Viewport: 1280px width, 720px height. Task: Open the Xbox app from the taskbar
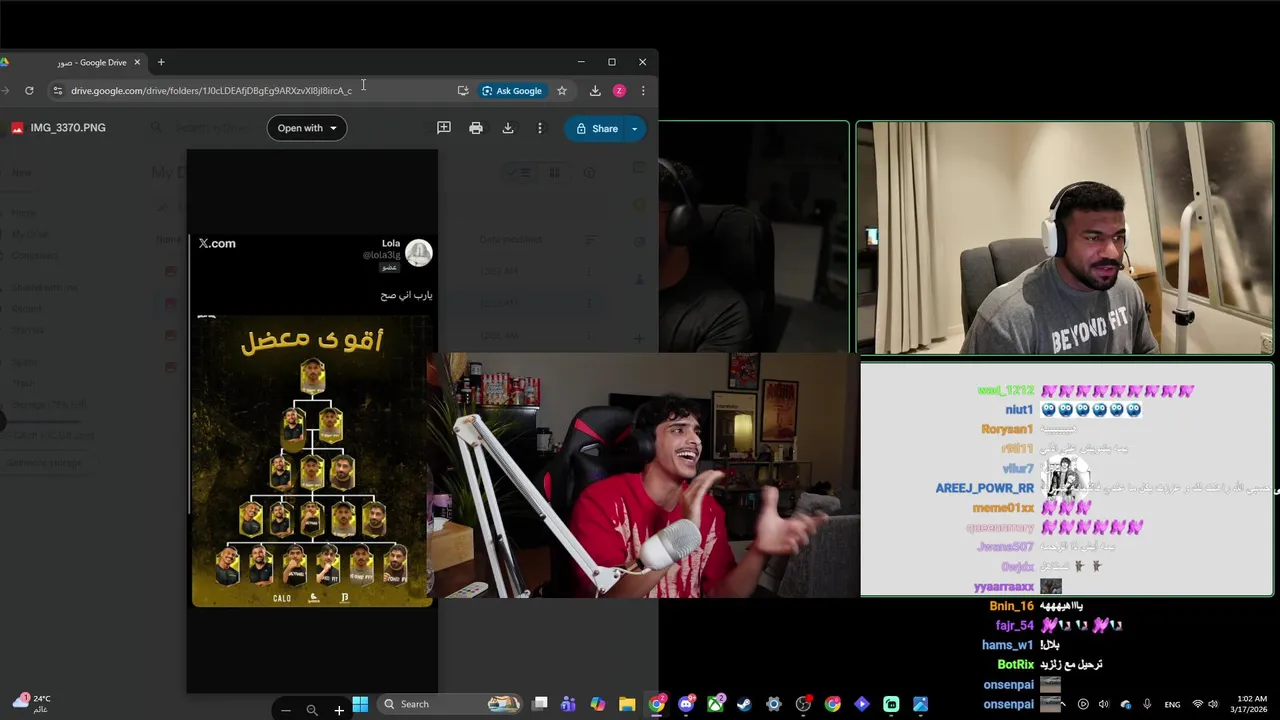coord(715,704)
